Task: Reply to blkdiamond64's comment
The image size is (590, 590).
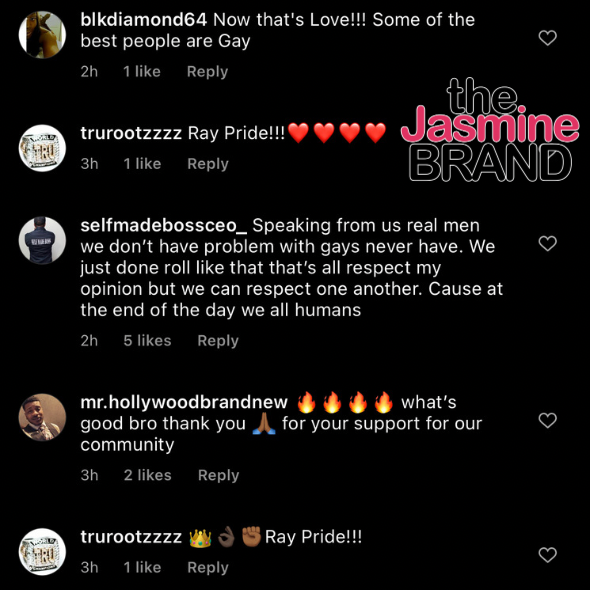Action: 207,71
